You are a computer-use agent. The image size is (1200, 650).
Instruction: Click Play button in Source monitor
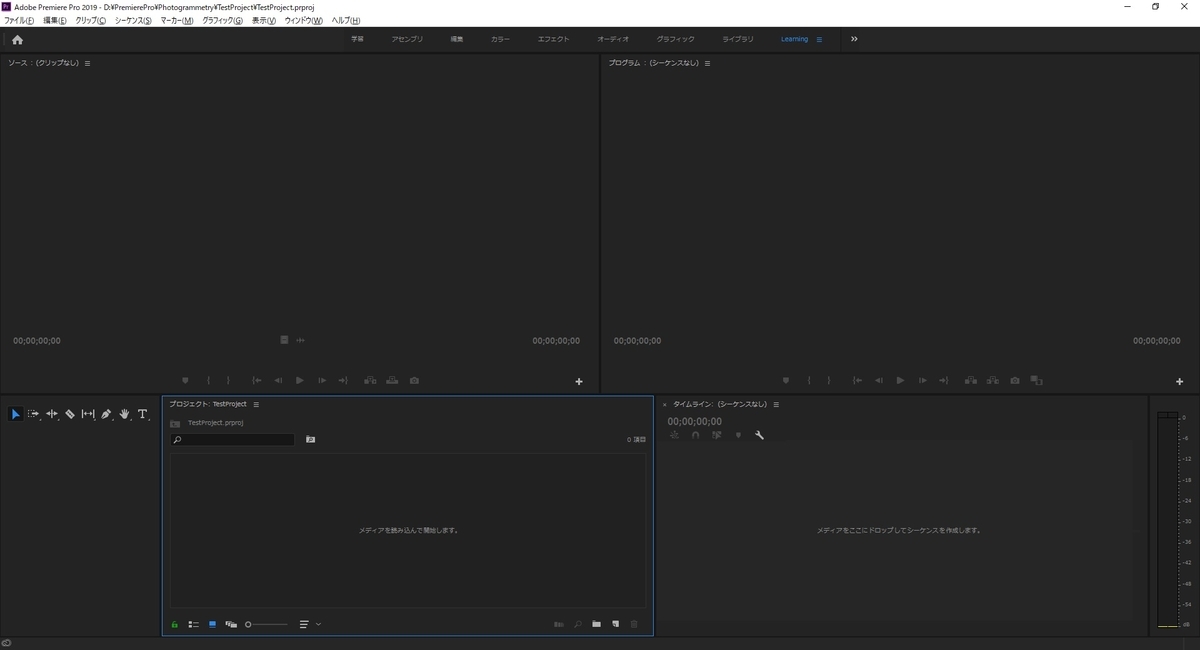299,381
